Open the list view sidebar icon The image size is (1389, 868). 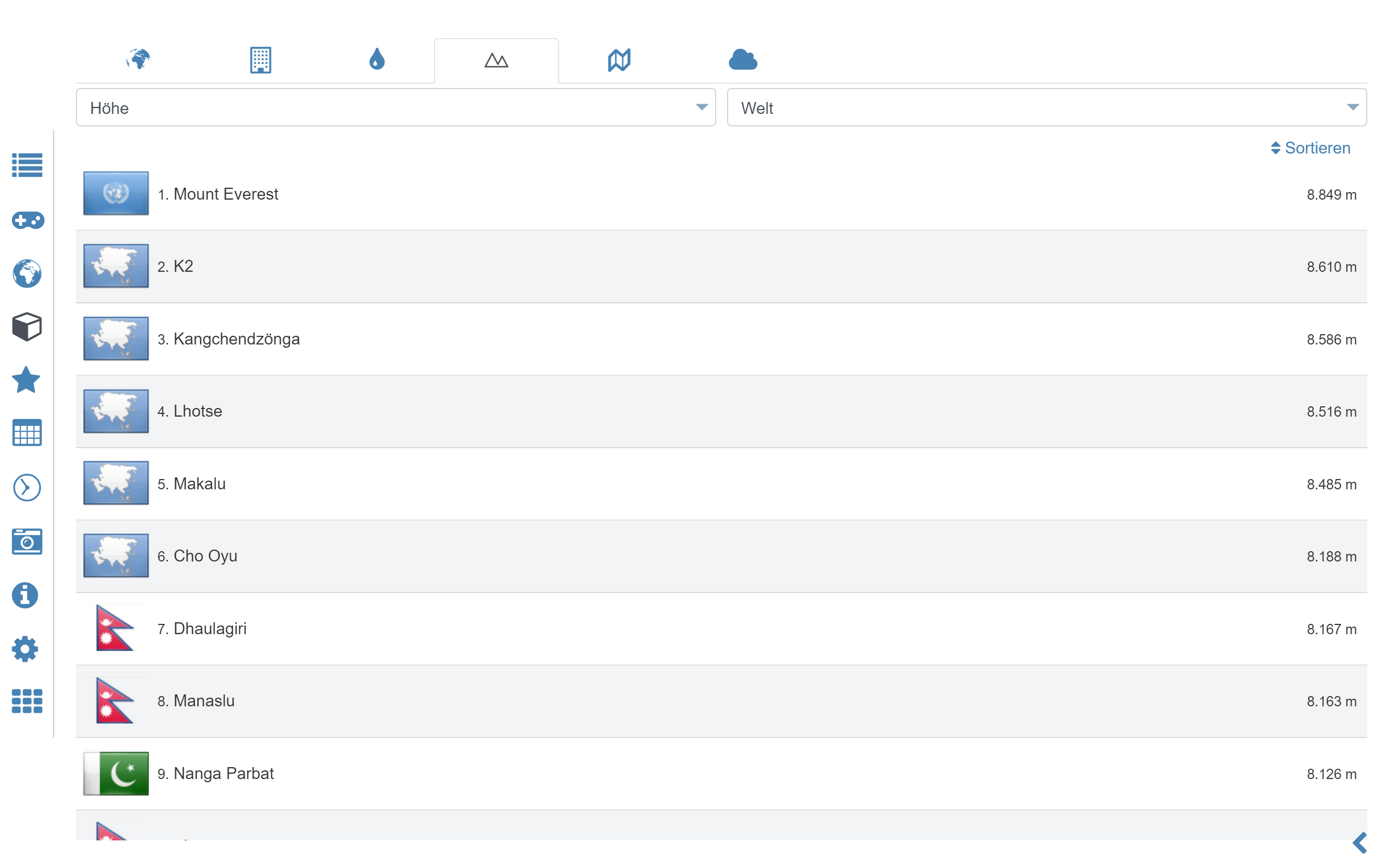27,165
